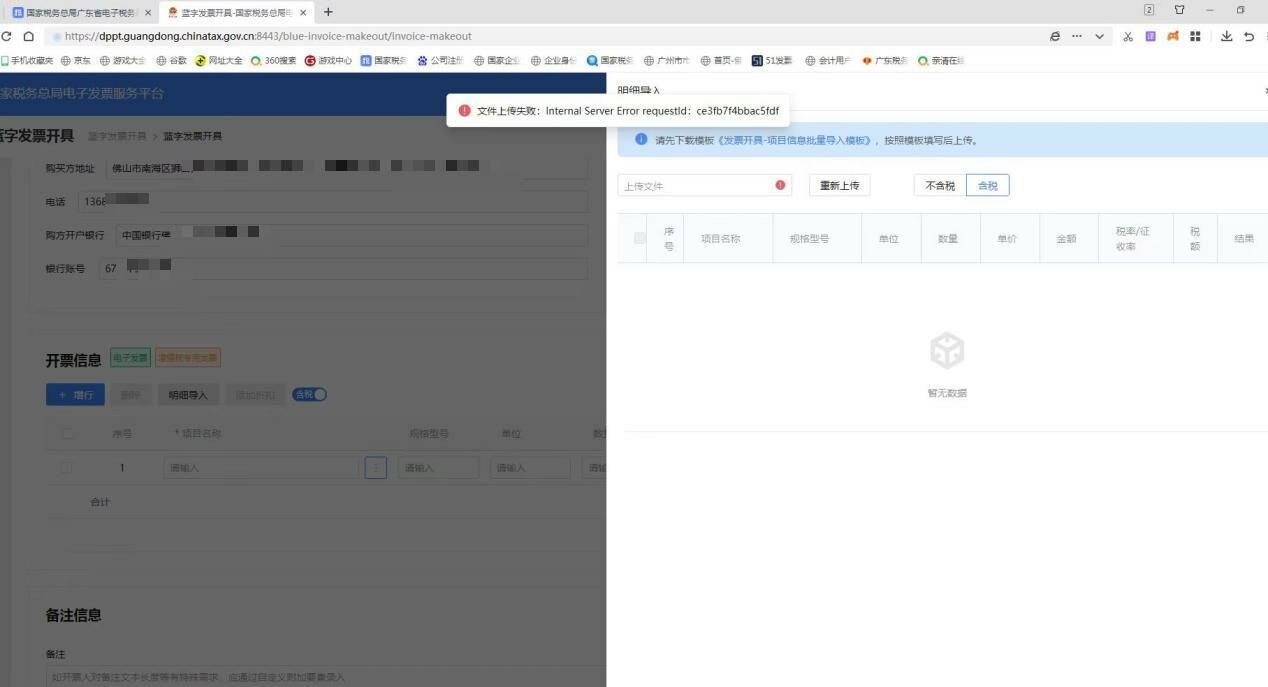Click the red error icon in upload field
The height and width of the screenshot is (687, 1268).
click(780, 185)
